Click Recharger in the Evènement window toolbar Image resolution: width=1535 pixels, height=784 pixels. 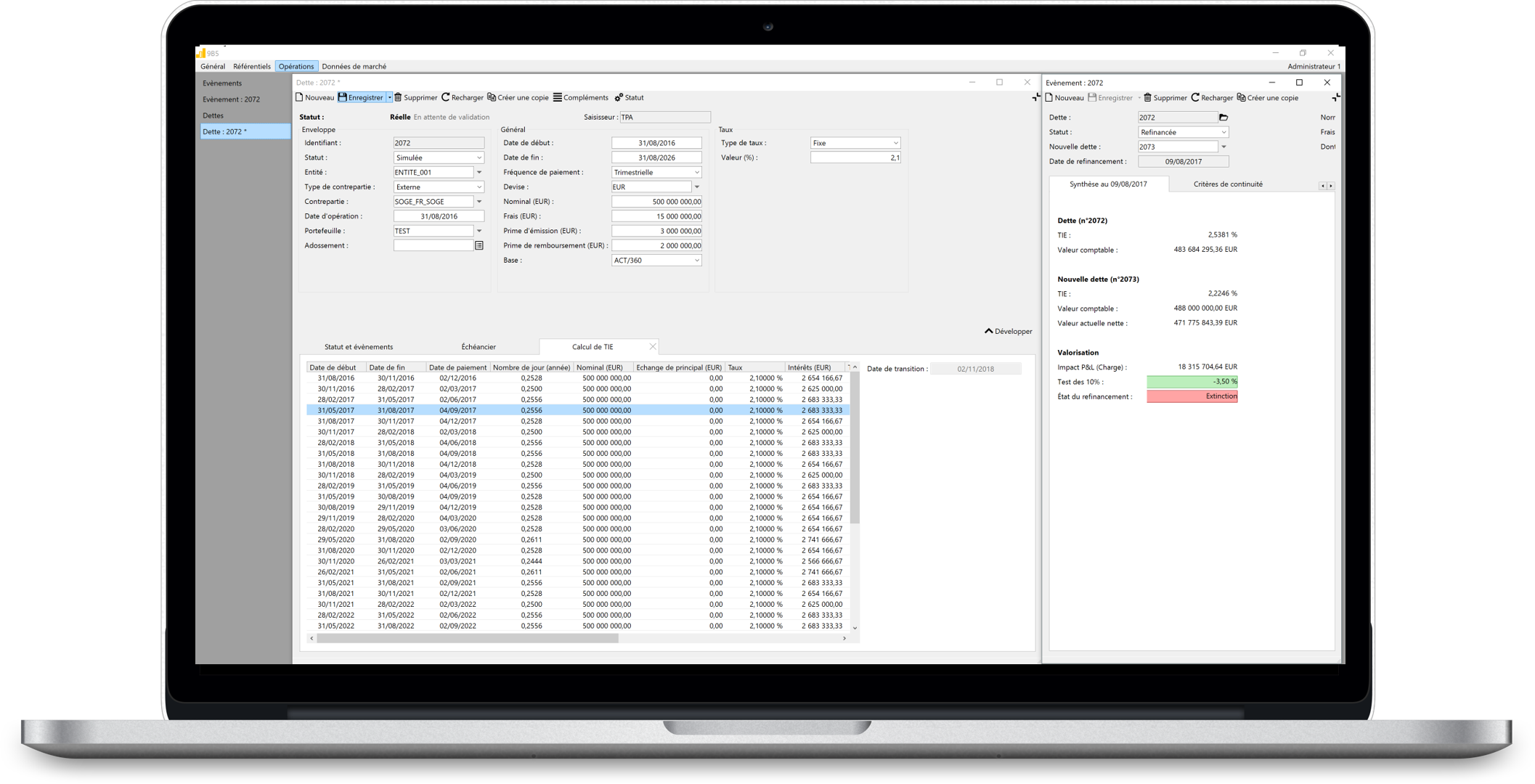pyautogui.click(x=1212, y=98)
